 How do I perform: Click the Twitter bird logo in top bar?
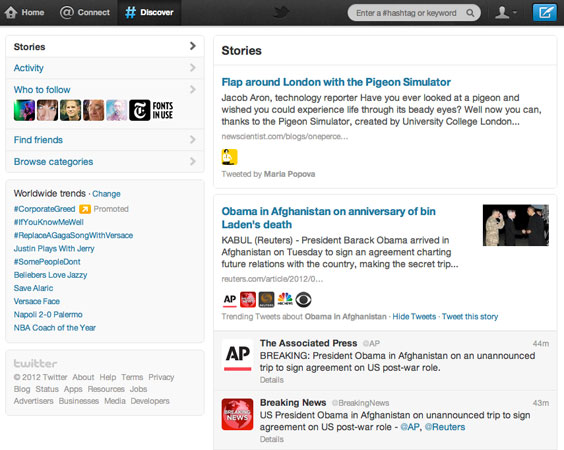[282, 13]
